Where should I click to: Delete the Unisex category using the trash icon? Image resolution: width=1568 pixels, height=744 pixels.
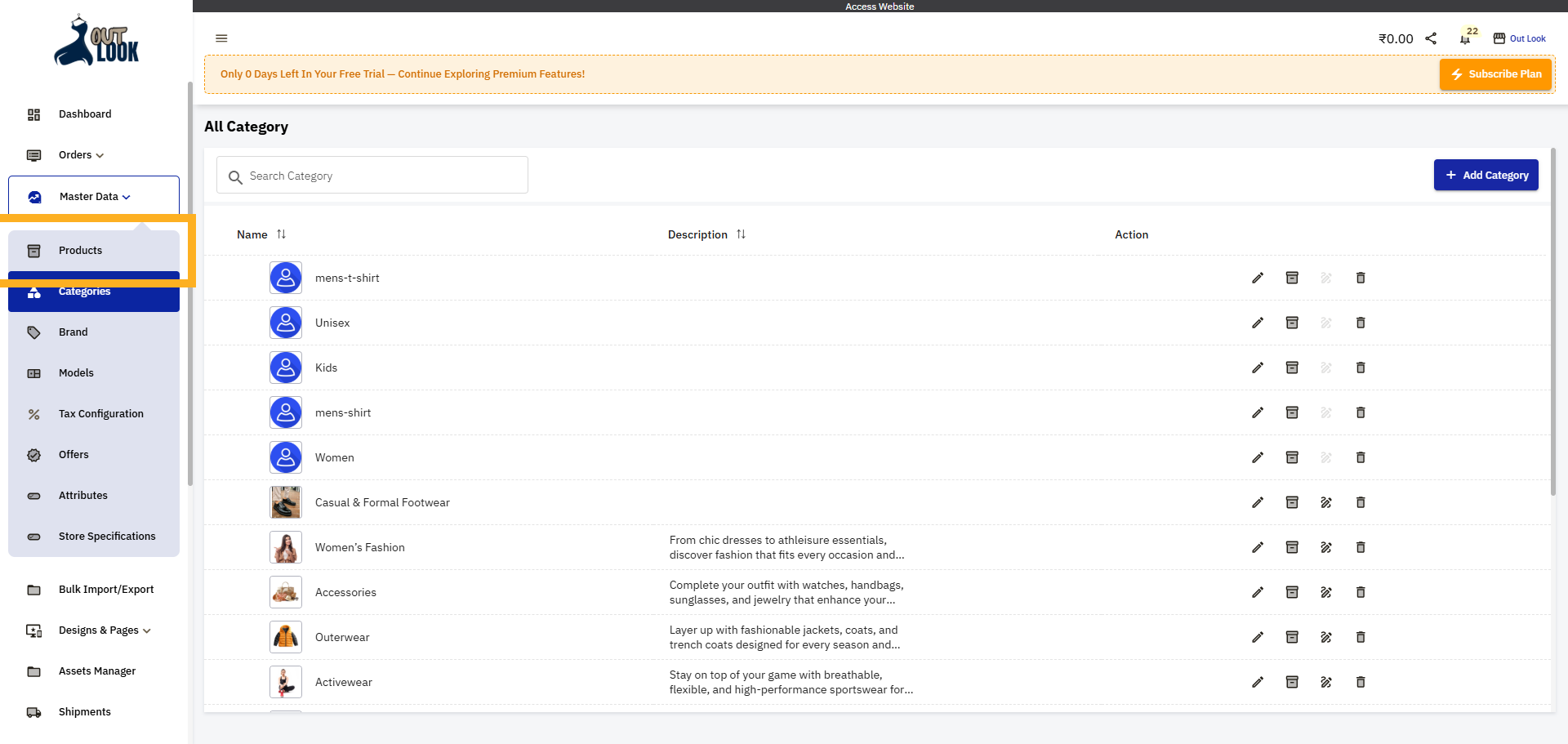1361,323
